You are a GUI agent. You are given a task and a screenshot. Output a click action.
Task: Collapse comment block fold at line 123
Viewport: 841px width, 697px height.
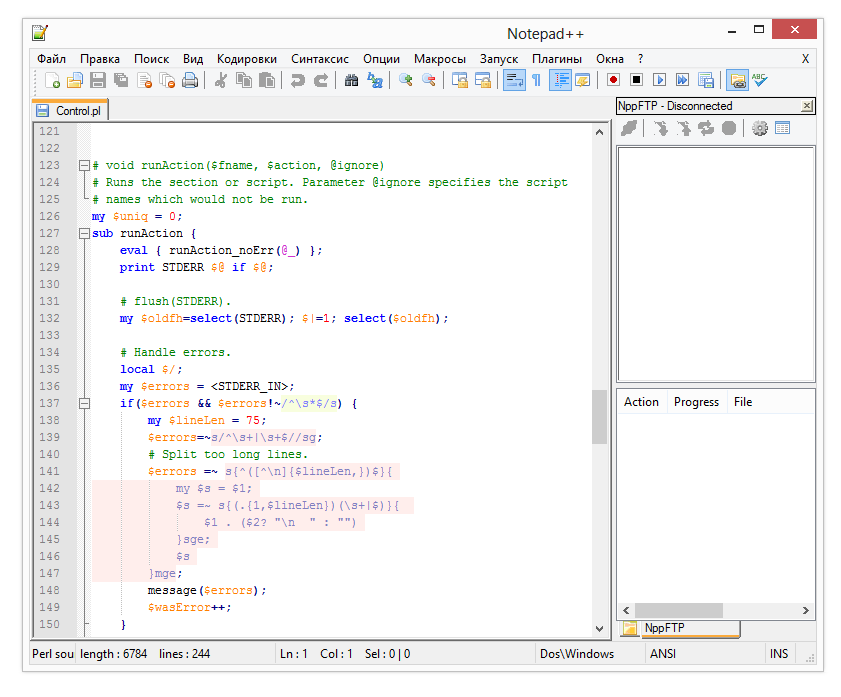[84, 165]
